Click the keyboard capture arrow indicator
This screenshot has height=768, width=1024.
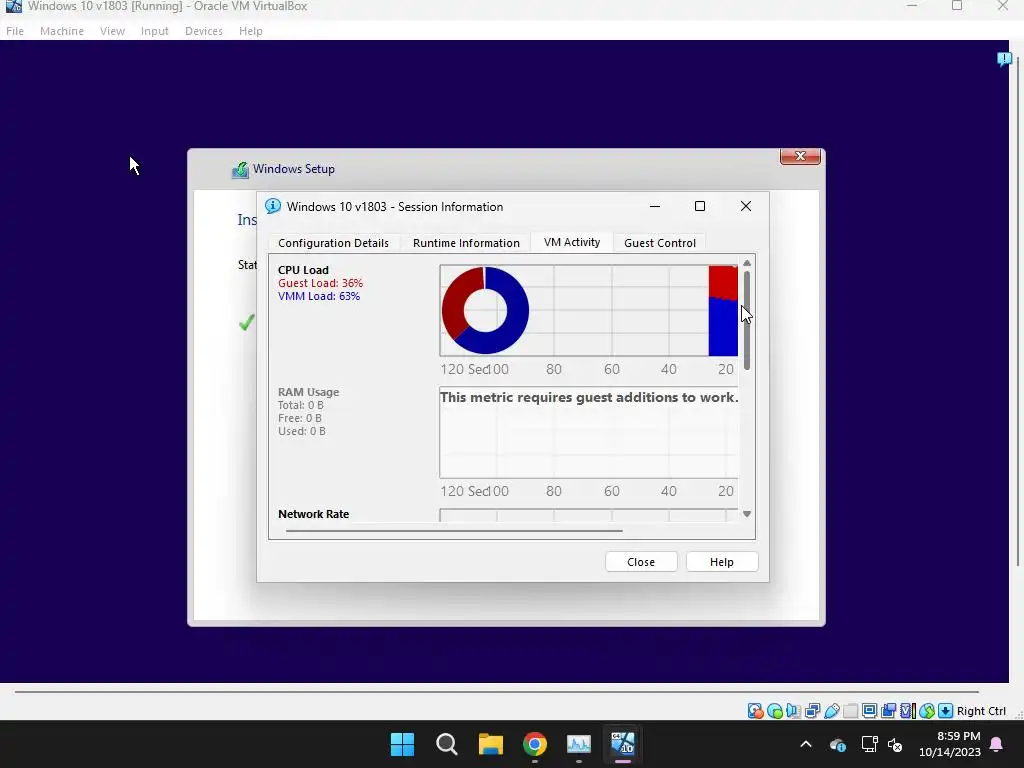click(945, 711)
